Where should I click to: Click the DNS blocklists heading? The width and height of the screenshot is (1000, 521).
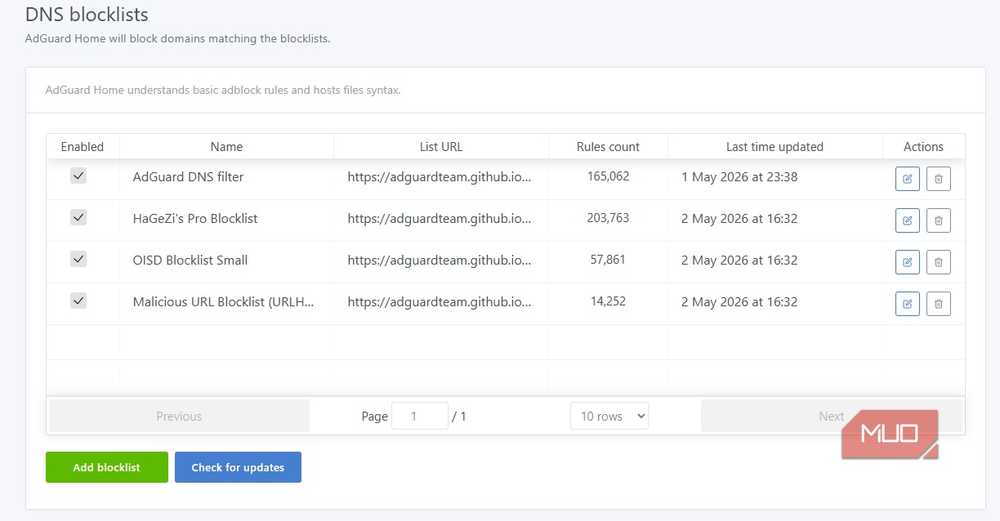pos(87,14)
